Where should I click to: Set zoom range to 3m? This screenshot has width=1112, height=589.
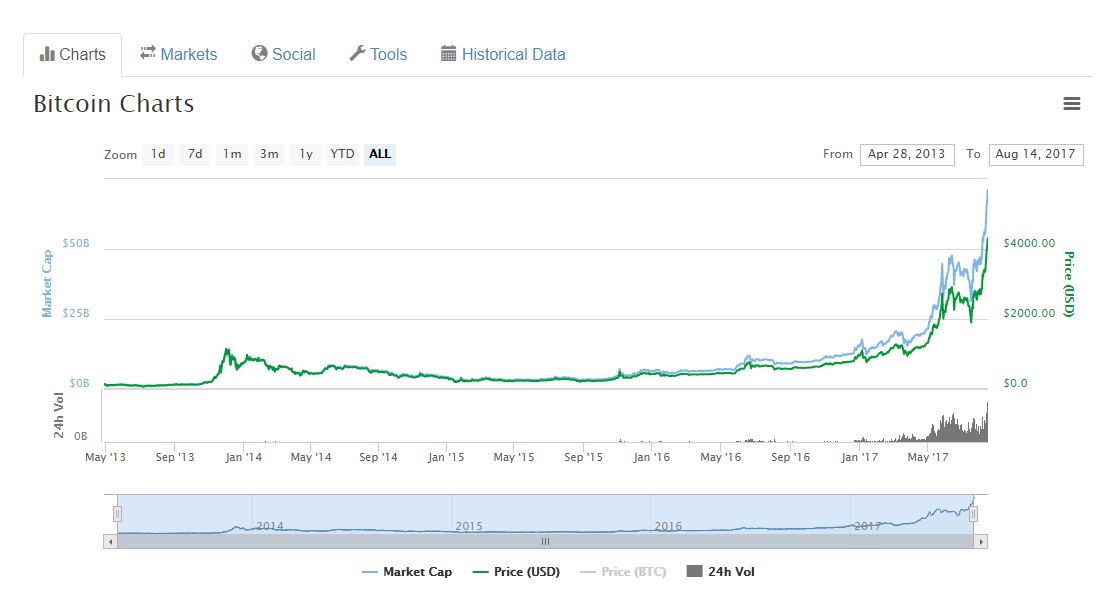point(269,154)
